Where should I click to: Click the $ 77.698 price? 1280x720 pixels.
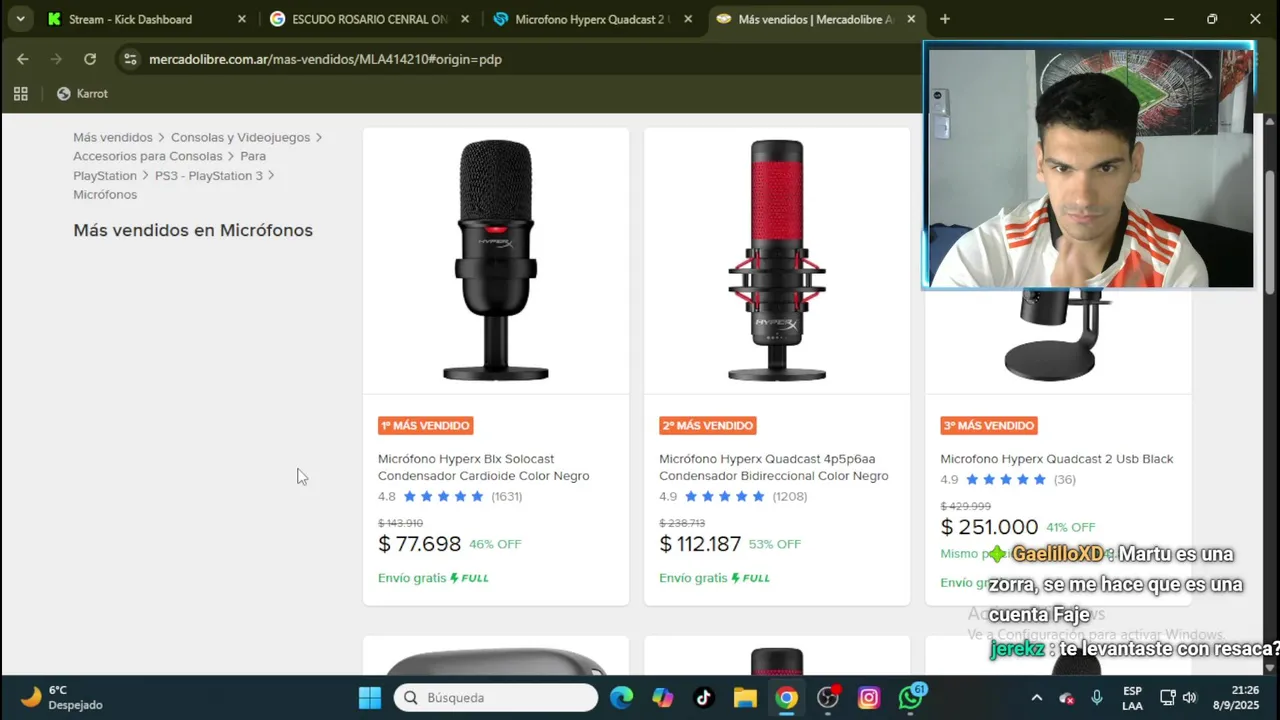coord(420,544)
